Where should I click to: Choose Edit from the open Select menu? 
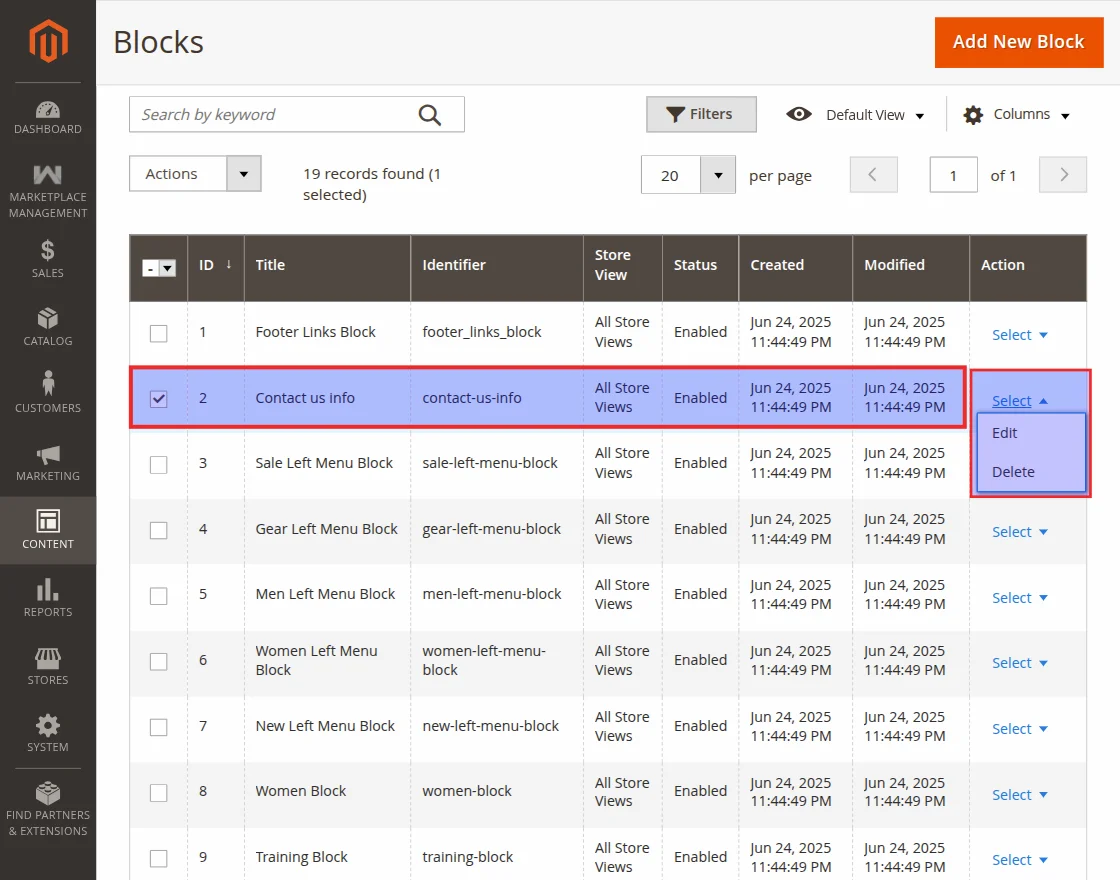1003,433
